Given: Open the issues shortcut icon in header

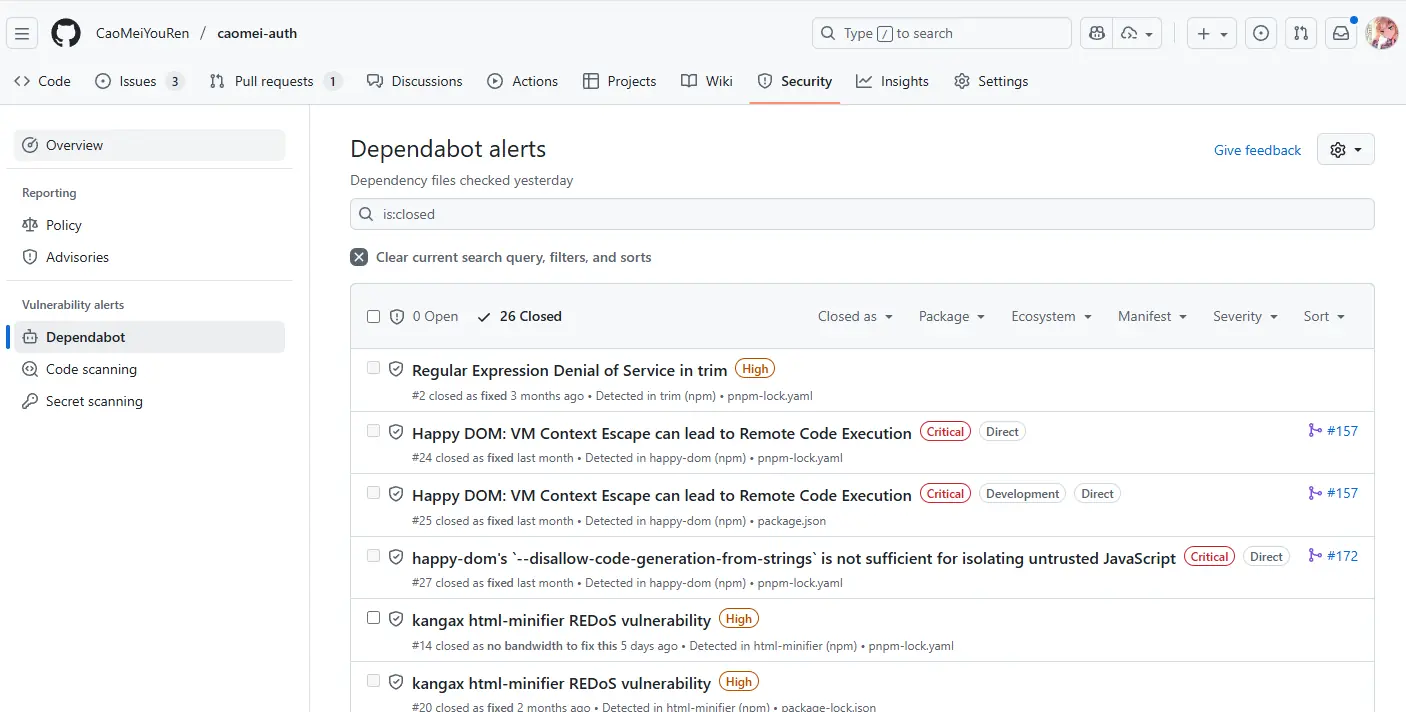Looking at the screenshot, I should (x=1261, y=33).
